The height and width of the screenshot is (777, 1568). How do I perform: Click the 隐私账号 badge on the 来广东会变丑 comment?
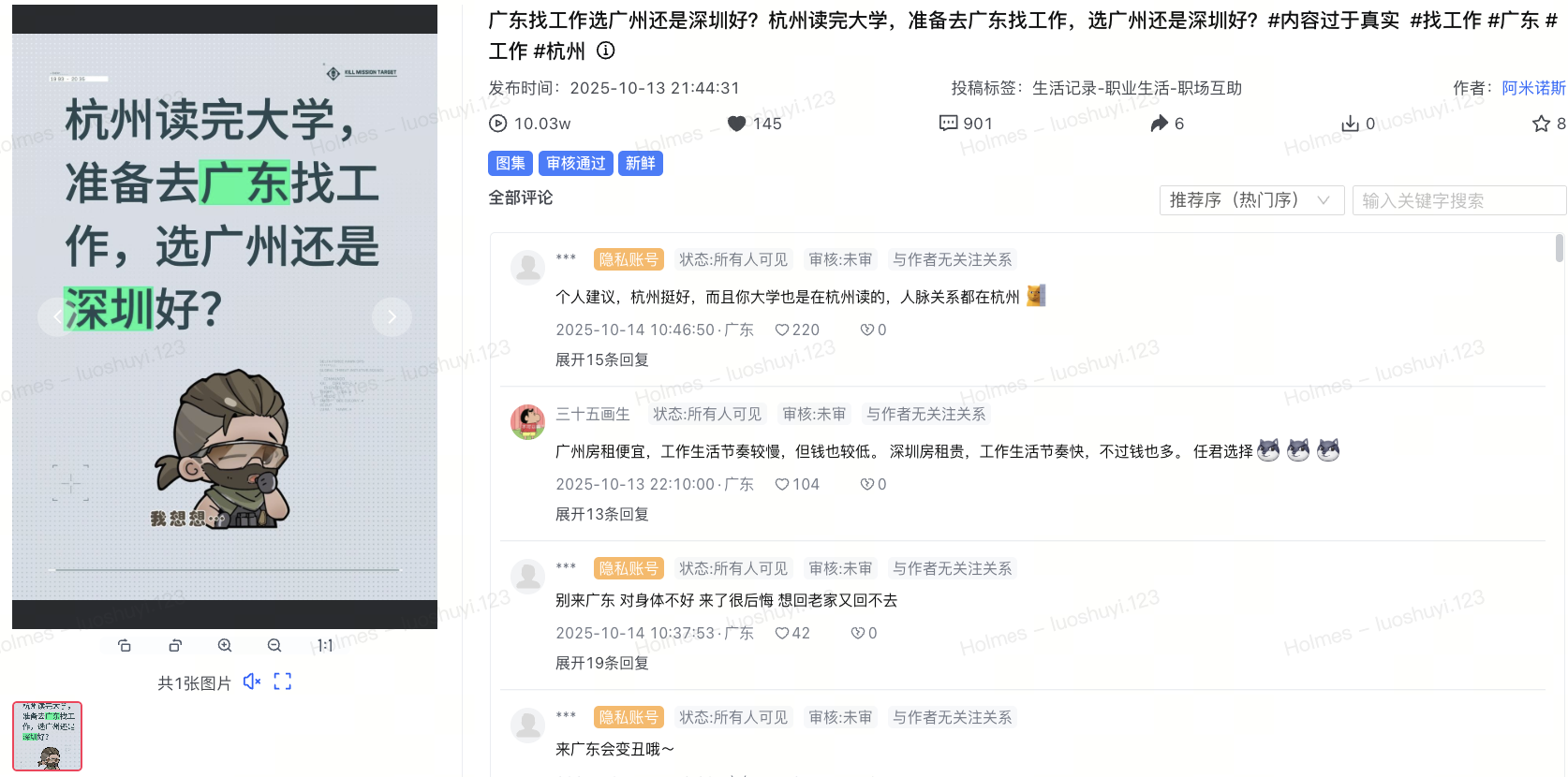(x=629, y=717)
